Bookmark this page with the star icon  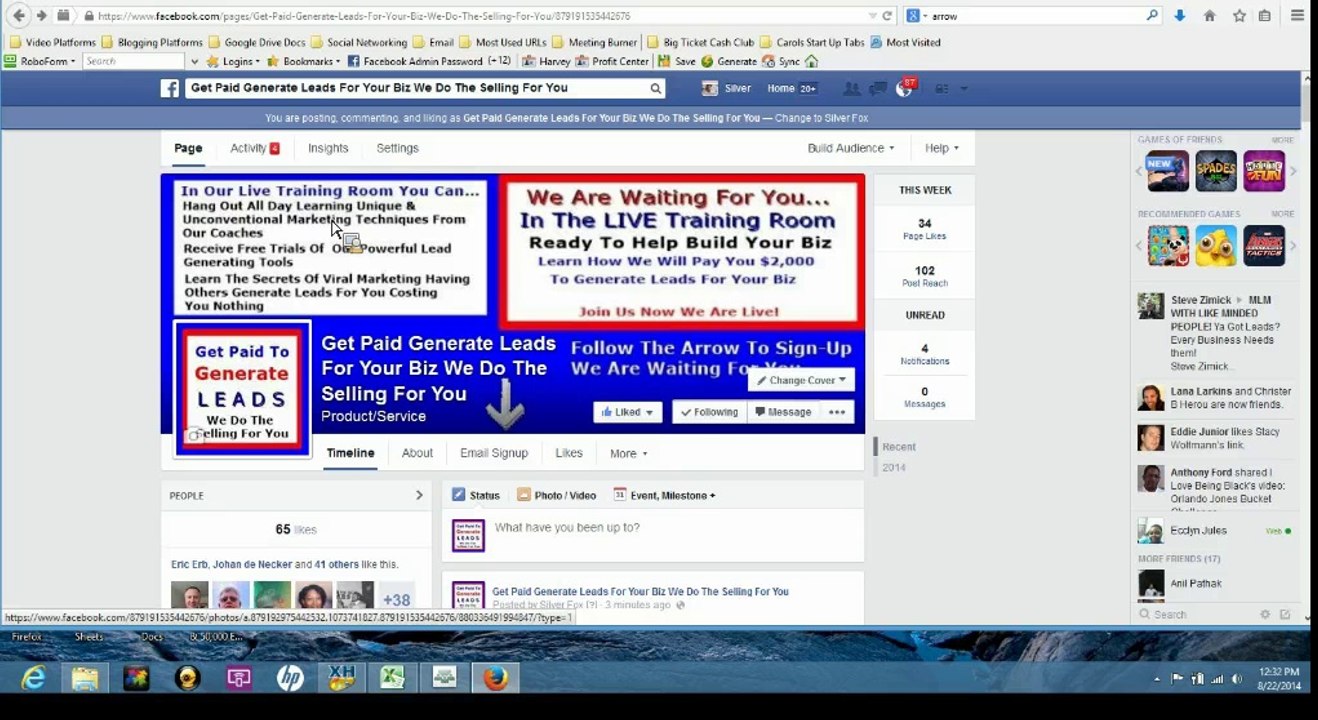click(x=1239, y=16)
